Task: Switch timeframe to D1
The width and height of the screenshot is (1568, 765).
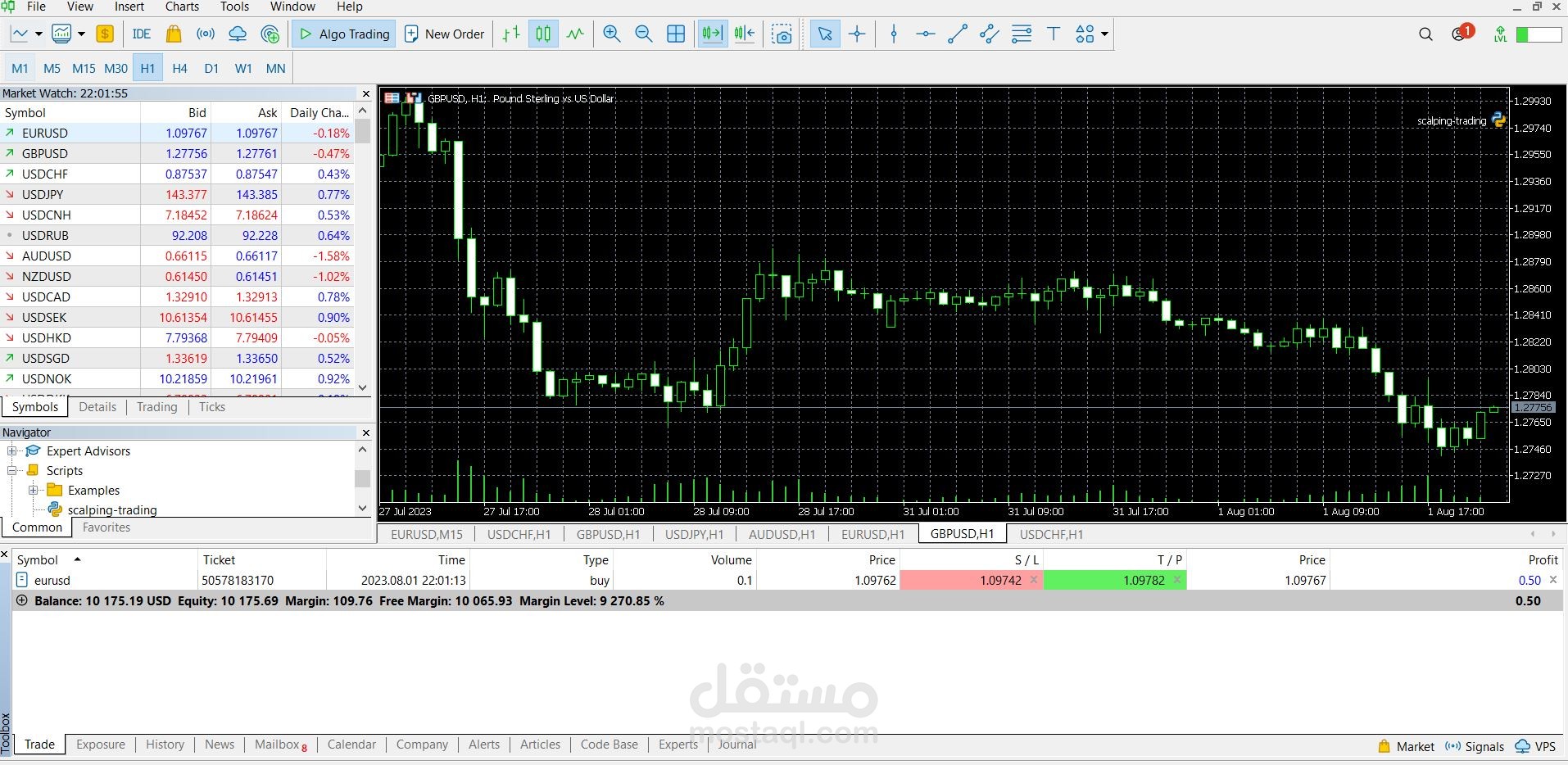Action: (x=211, y=69)
